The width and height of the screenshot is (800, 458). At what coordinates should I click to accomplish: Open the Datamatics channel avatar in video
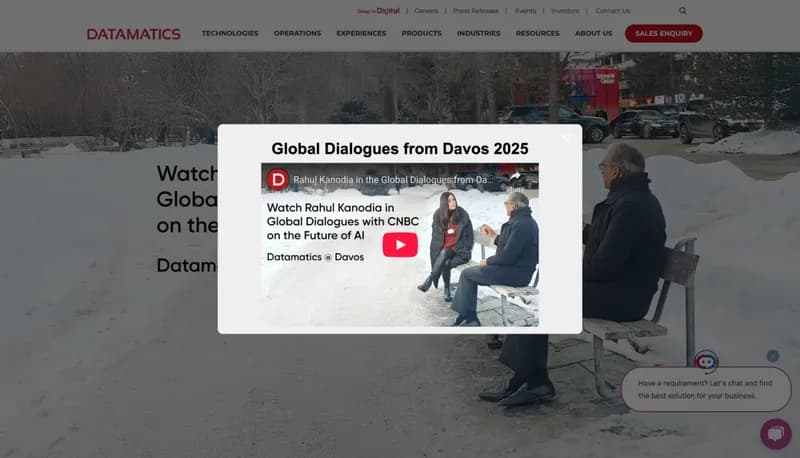278,180
